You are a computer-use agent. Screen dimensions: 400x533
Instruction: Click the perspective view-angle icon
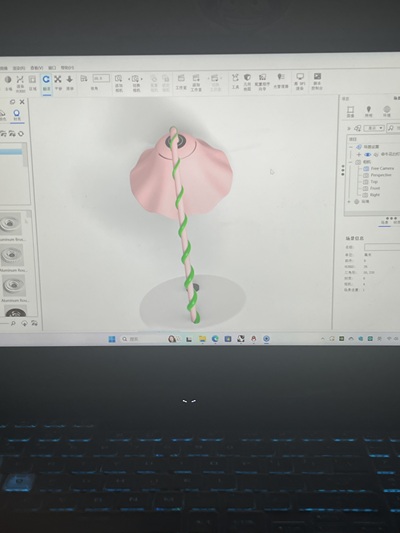point(84,79)
